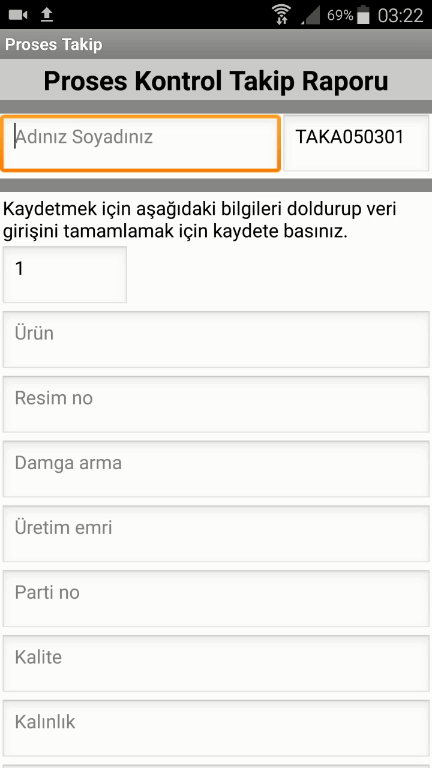Tap the Resim no field

point(216,404)
